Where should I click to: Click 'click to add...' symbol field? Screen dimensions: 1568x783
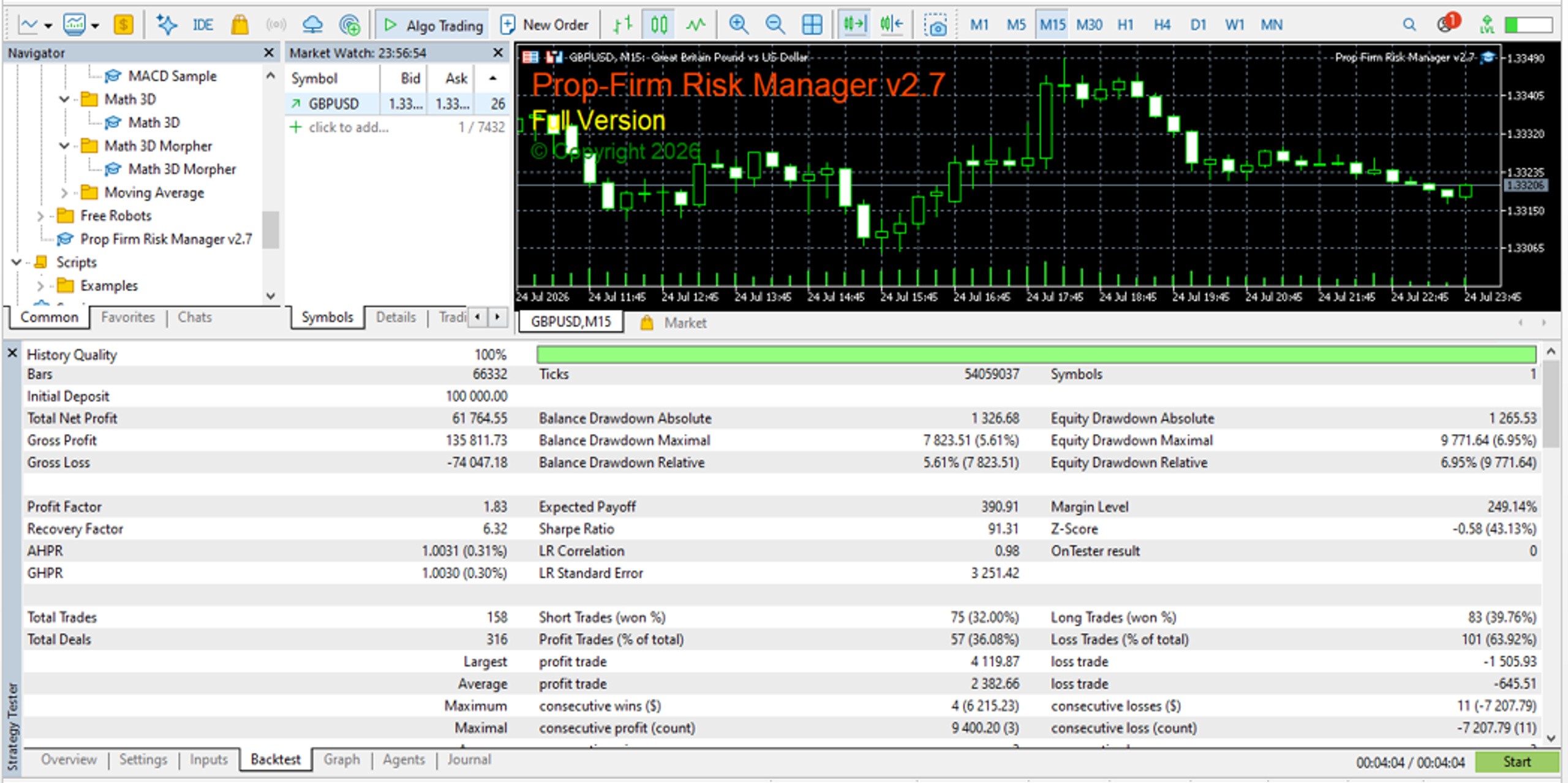coord(349,127)
